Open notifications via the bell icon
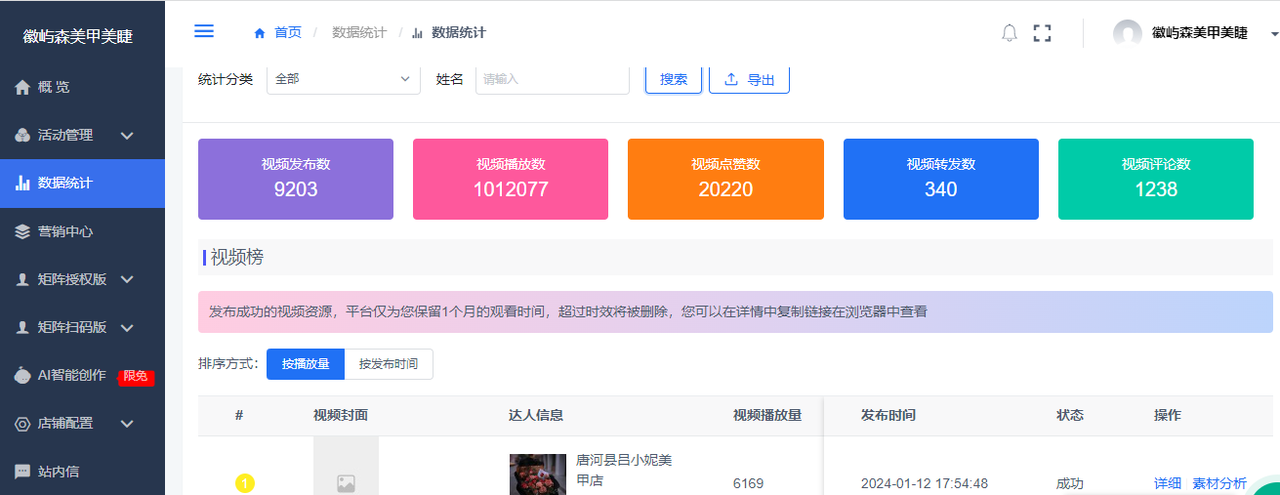Viewport: 1280px width, 495px height. coord(1009,33)
